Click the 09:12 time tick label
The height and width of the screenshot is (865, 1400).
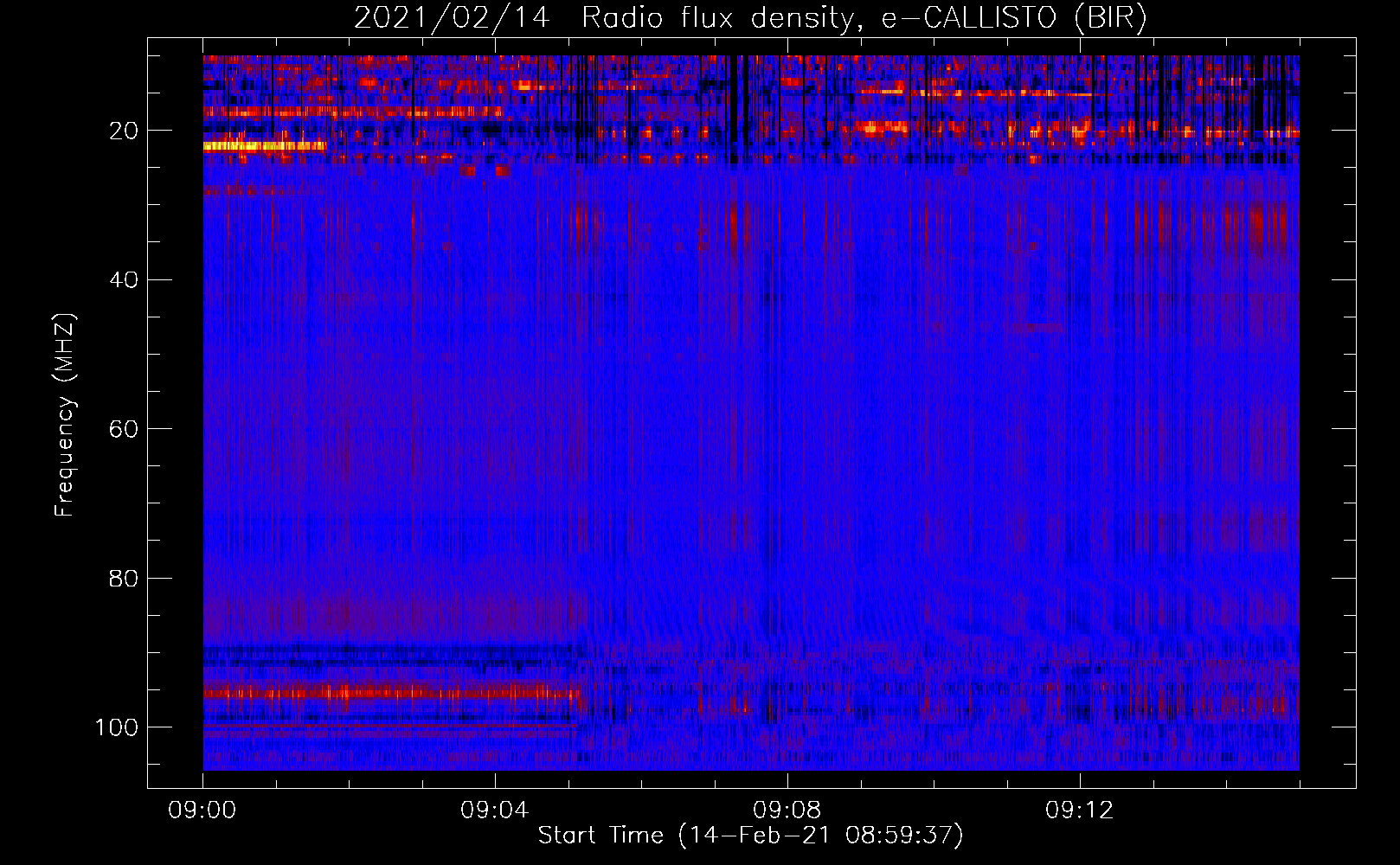[x=1080, y=811]
